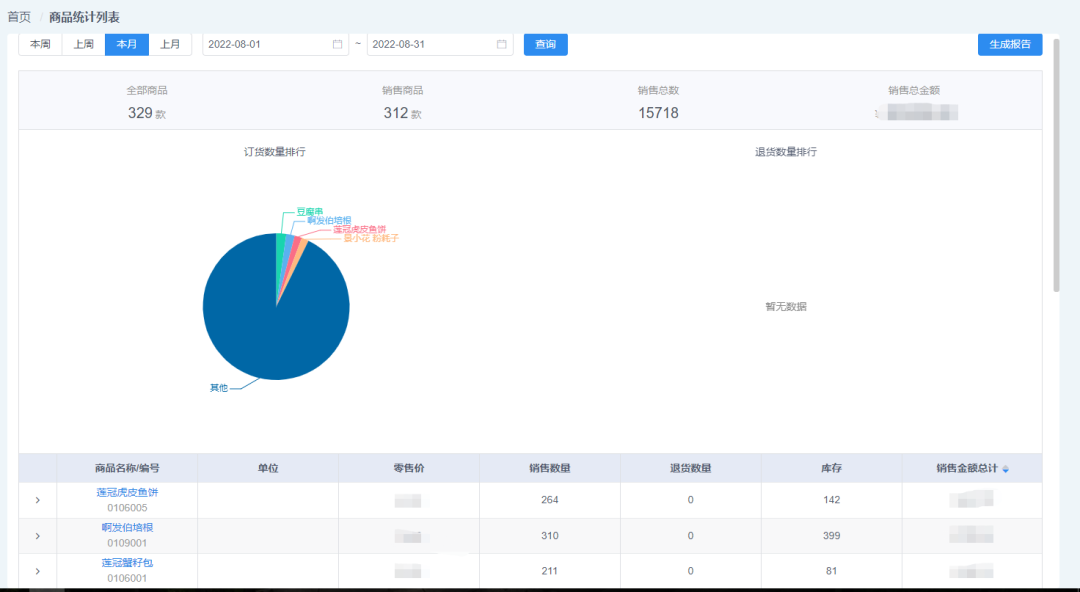Open 莲冠虎皮鱼饼 product link
Viewport: 1080px width, 592px height.
(x=127, y=492)
